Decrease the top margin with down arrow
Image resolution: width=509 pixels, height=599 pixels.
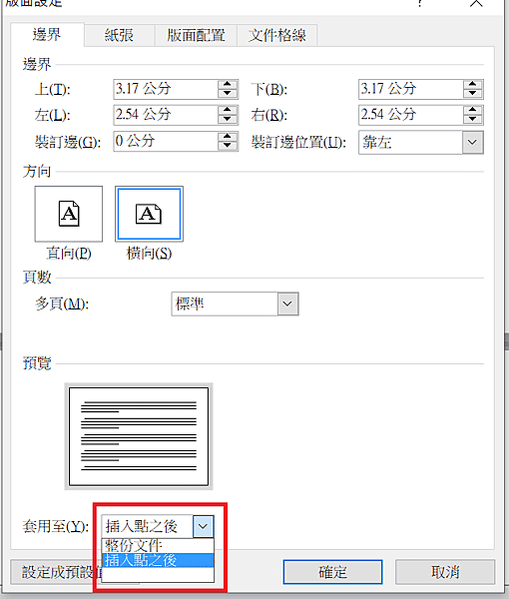(228, 94)
